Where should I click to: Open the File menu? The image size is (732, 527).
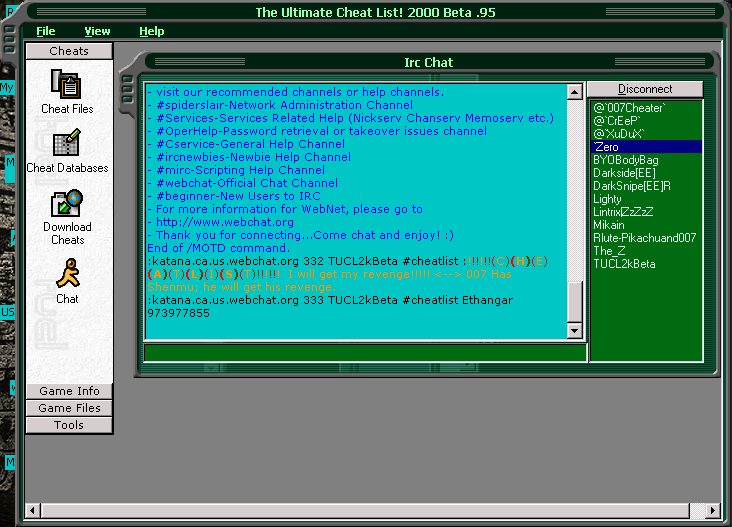click(46, 31)
